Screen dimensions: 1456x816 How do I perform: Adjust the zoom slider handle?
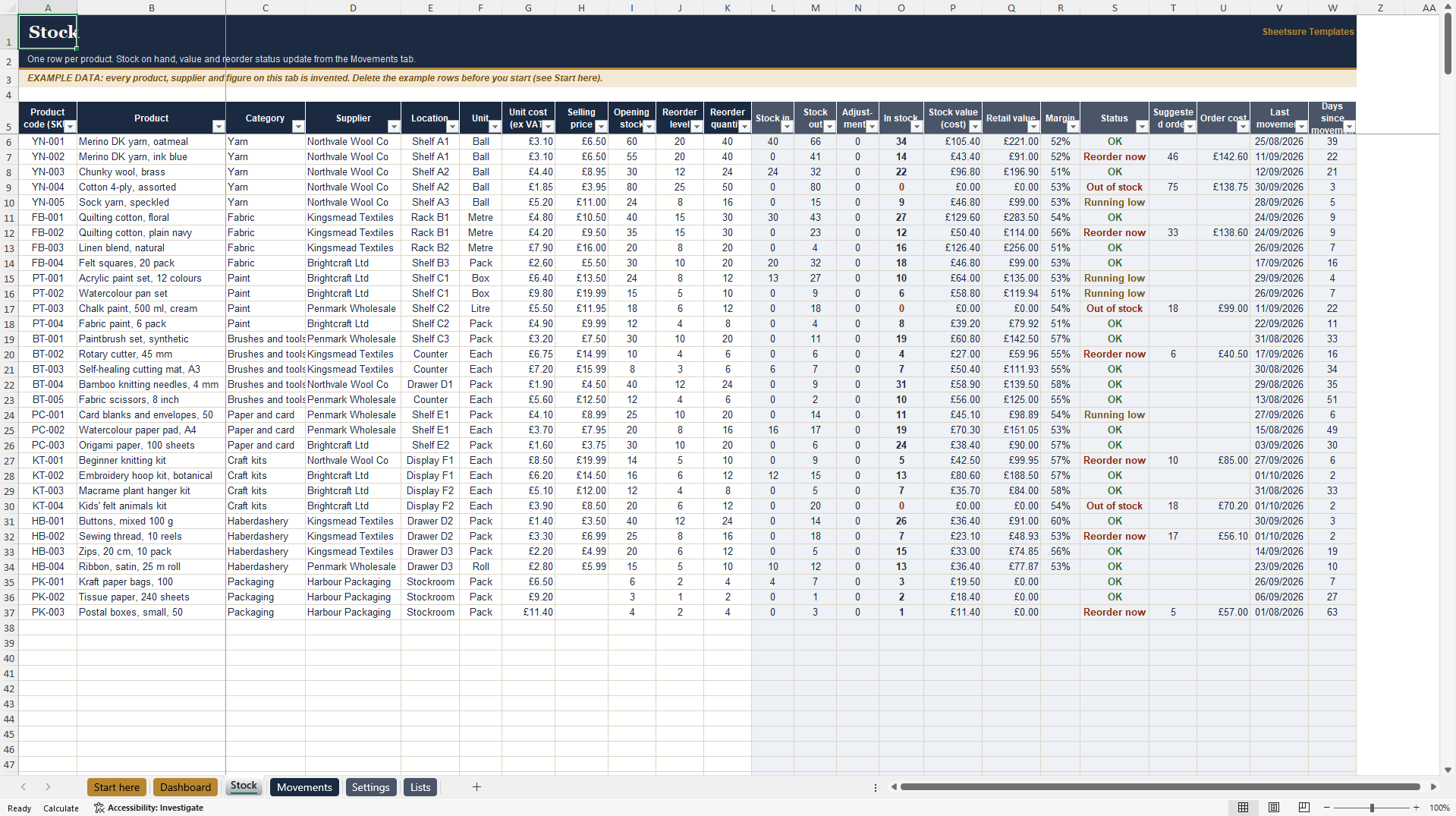(1372, 808)
